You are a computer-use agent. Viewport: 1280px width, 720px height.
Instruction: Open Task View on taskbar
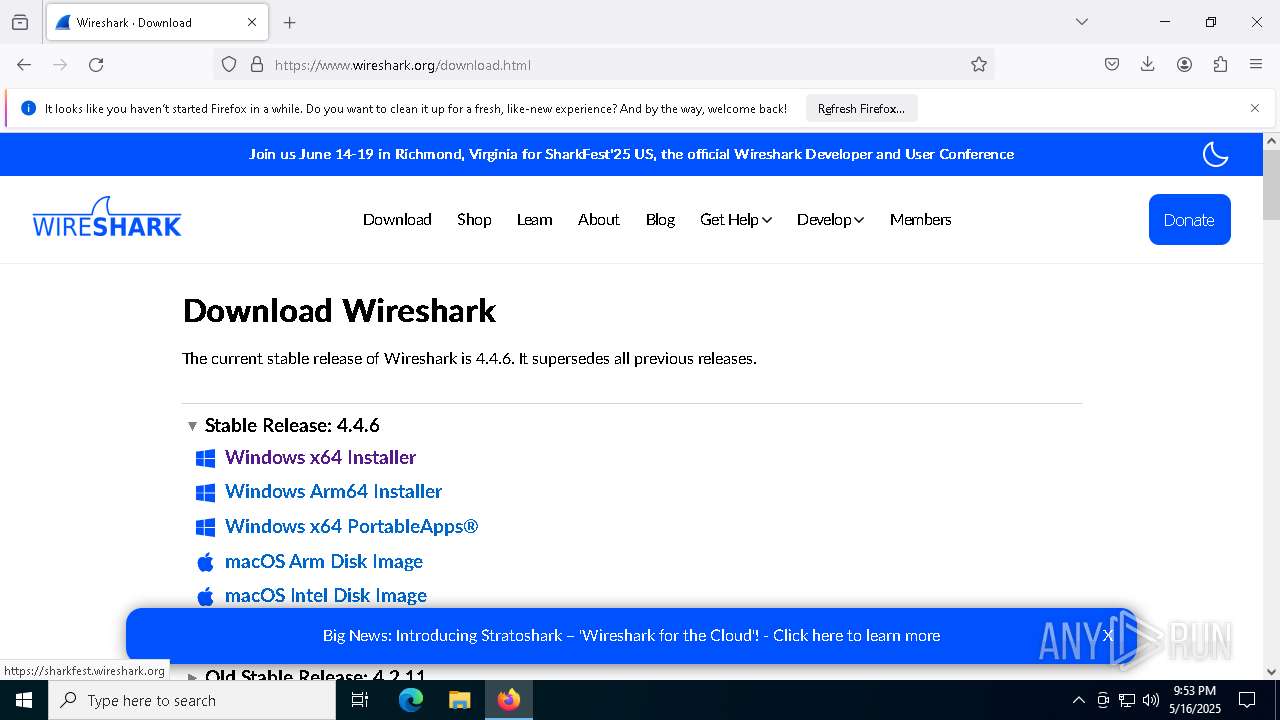pyautogui.click(x=360, y=700)
